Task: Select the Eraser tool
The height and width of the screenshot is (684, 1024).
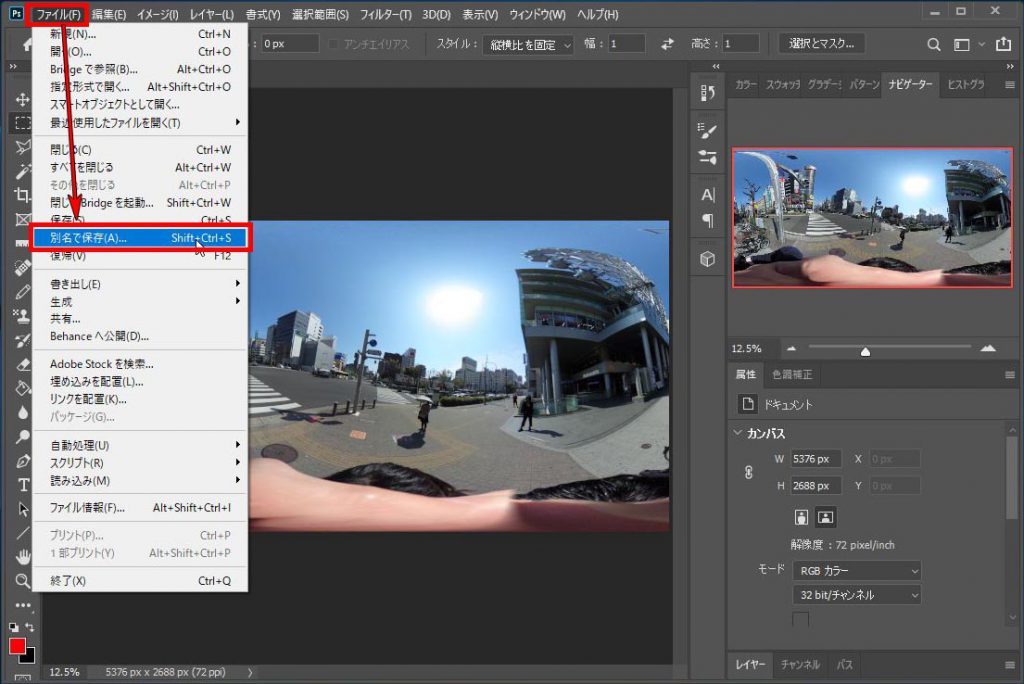Action: point(22,365)
